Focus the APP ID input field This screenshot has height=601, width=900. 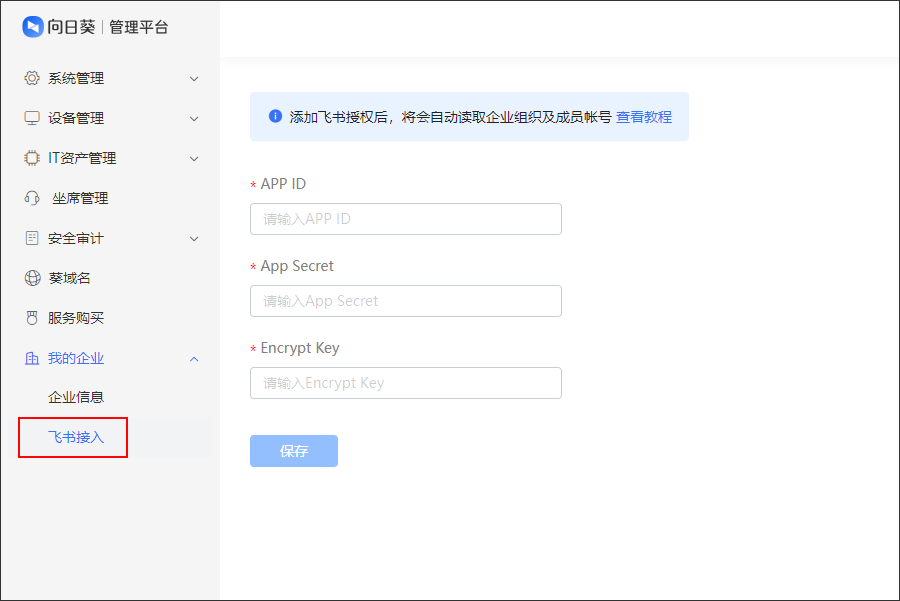click(405, 219)
